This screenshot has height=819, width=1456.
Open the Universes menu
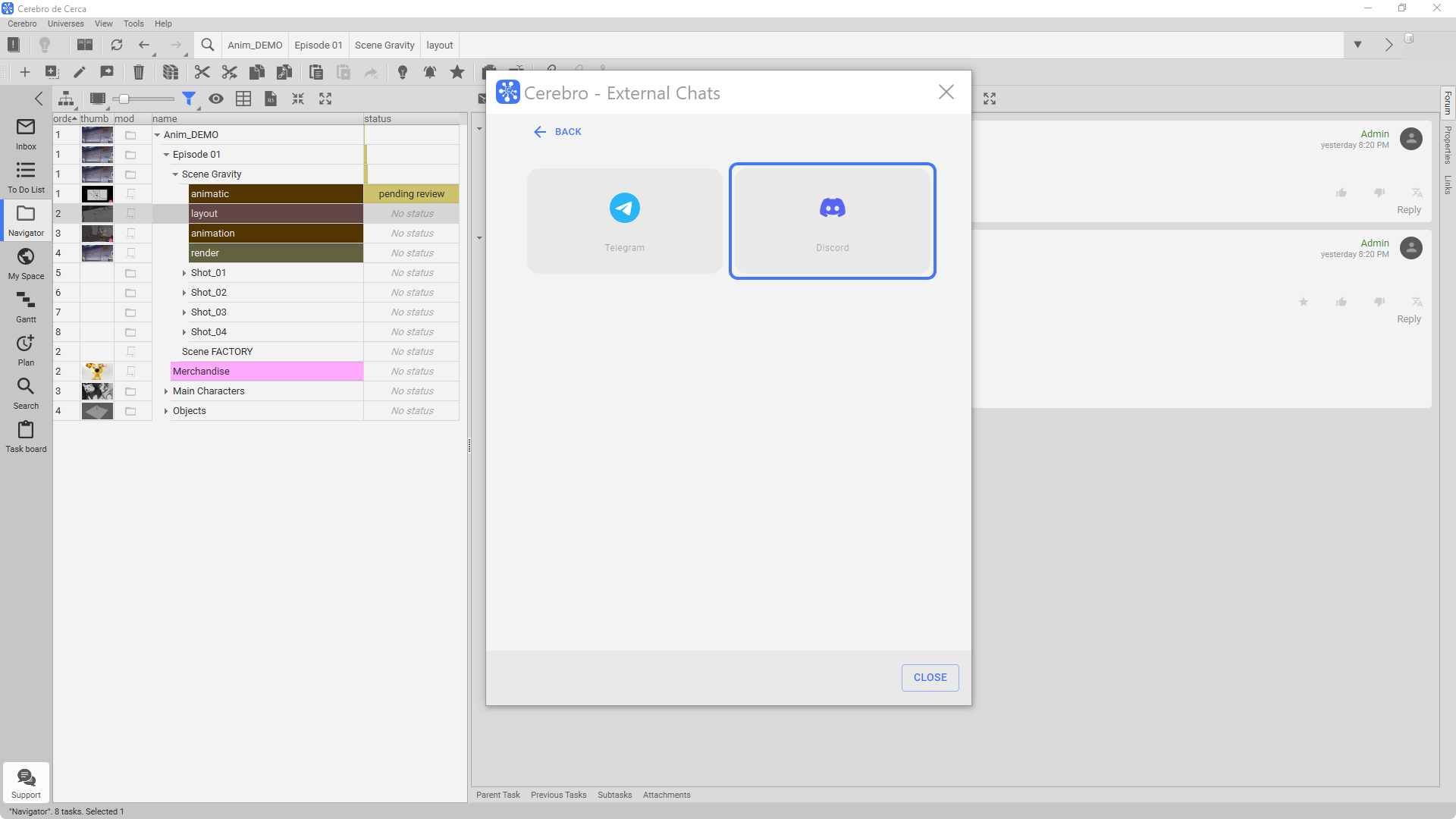pyautogui.click(x=66, y=24)
